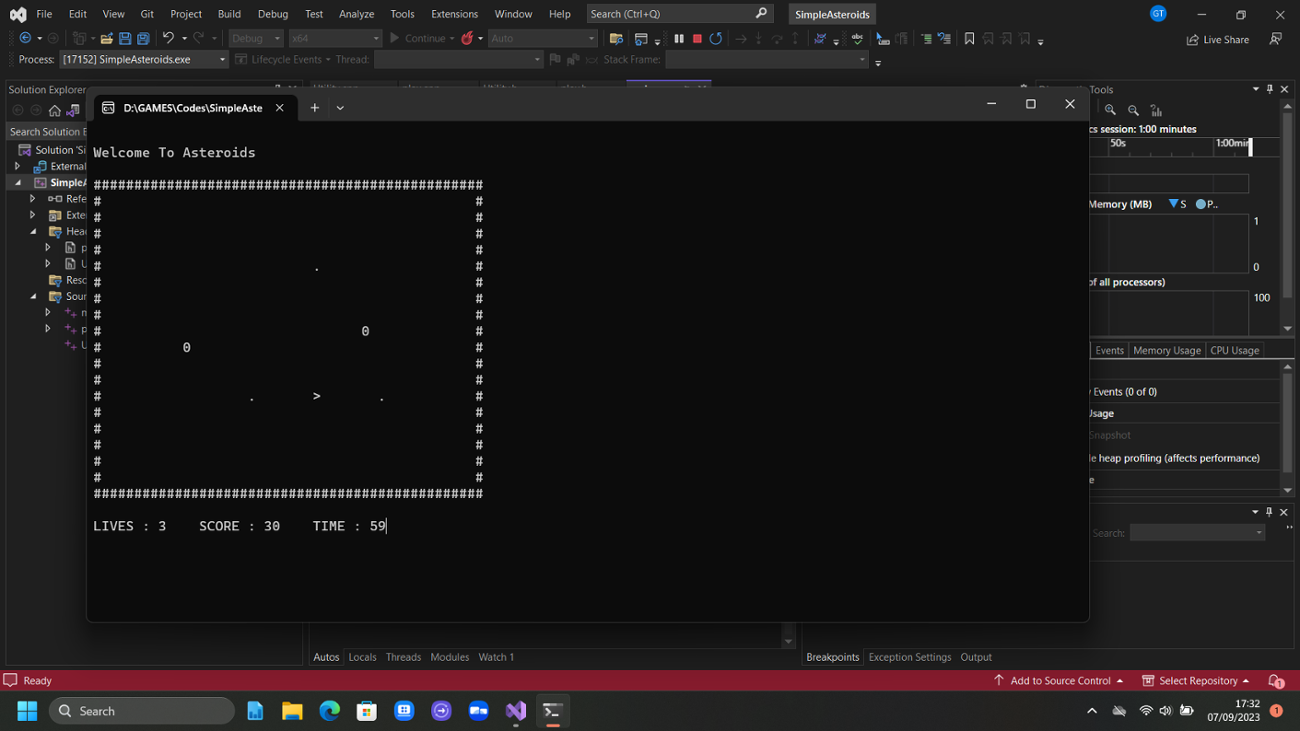Click the Restart debugging icon
The width and height of the screenshot is (1300, 731).
(716, 39)
